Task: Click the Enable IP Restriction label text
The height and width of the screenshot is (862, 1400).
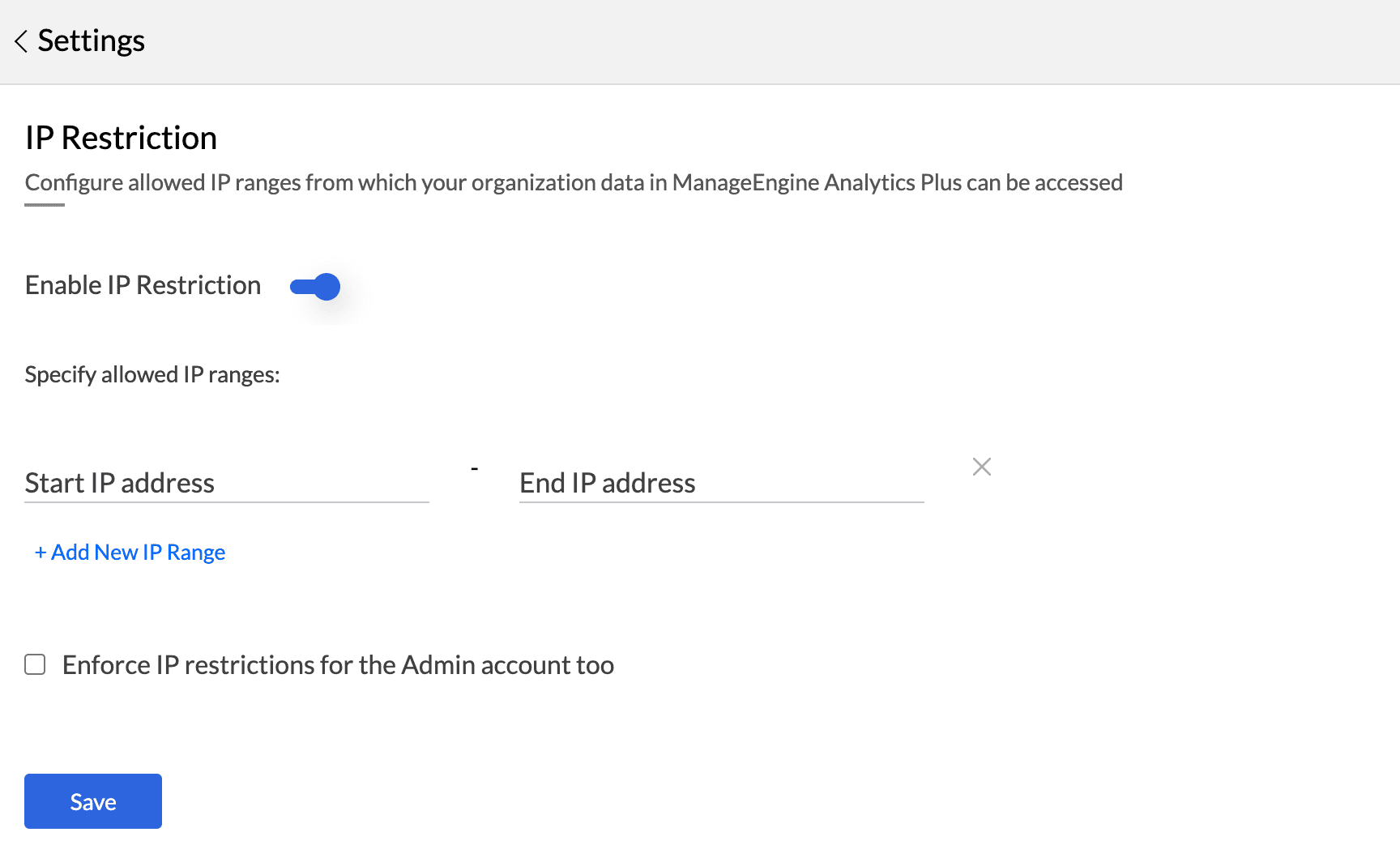Action: (x=143, y=285)
